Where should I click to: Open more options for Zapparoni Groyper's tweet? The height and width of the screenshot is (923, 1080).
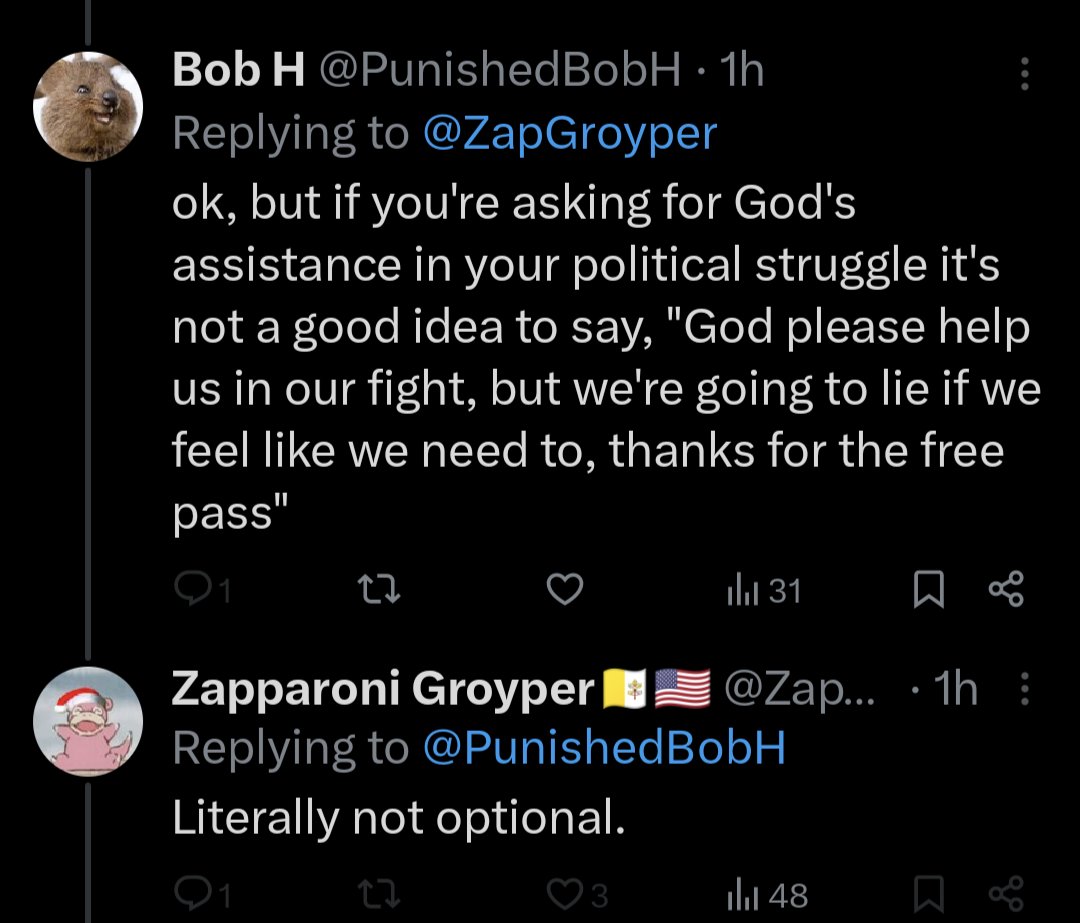coord(1022,689)
